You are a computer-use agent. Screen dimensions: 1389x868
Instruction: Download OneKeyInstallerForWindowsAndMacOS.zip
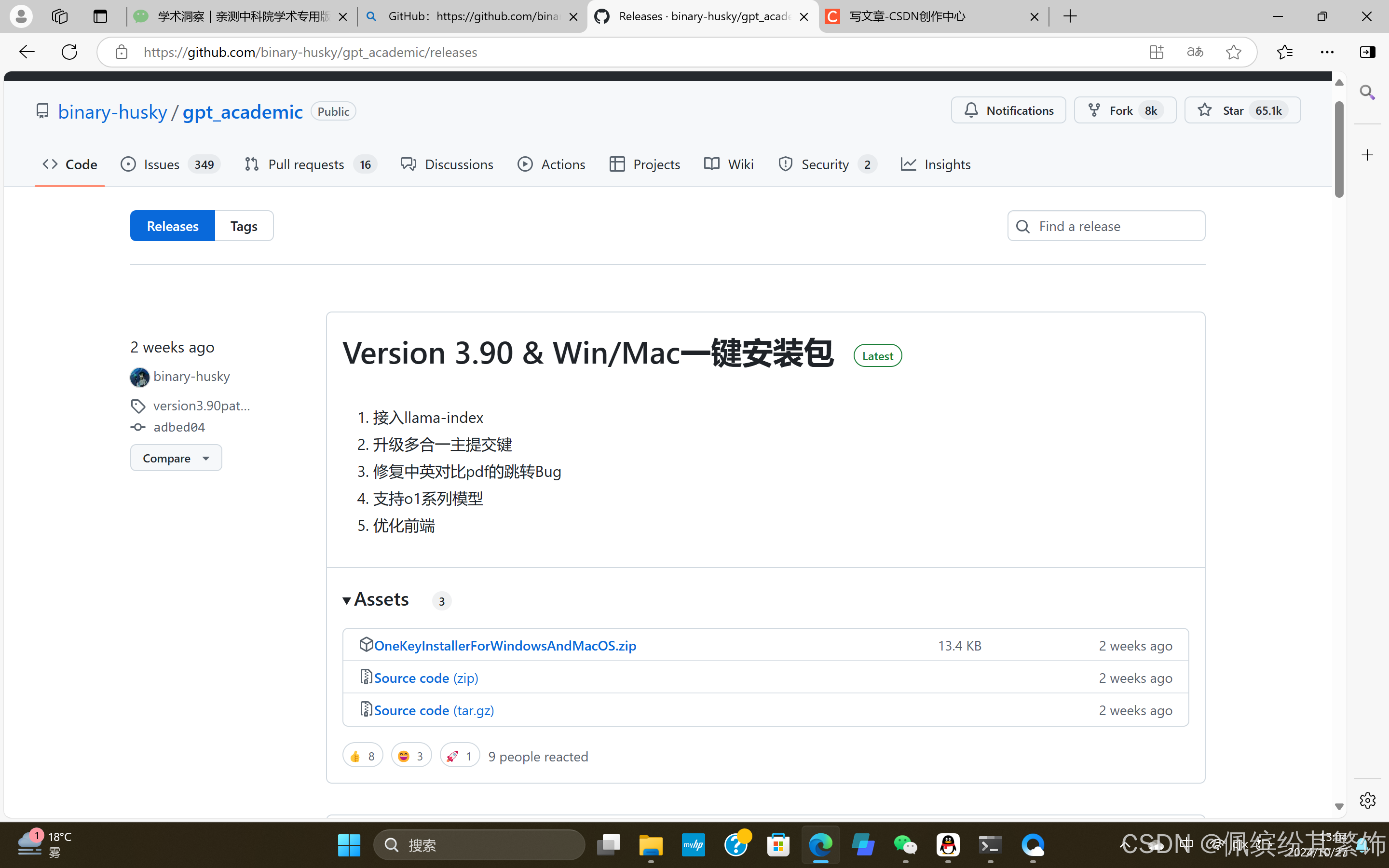tap(504, 645)
